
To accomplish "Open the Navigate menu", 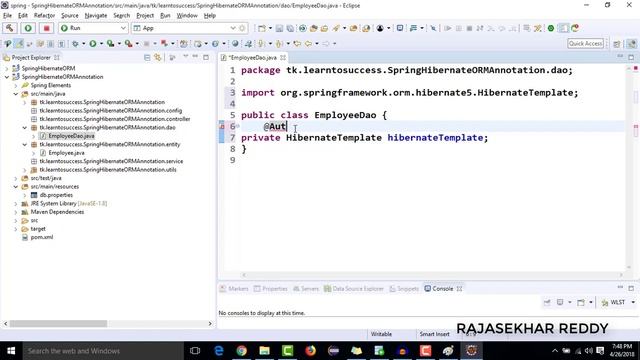I will coord(96,16).
